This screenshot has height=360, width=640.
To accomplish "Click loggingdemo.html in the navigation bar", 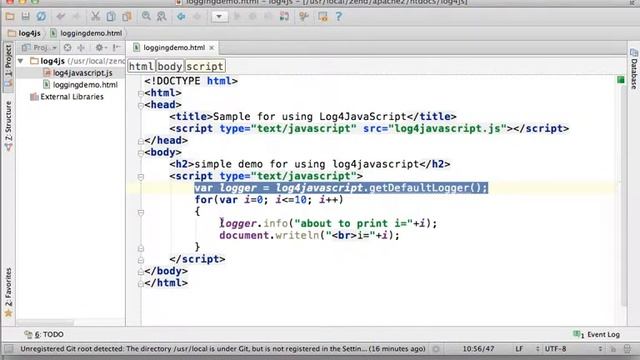I will tap(86, 33).
